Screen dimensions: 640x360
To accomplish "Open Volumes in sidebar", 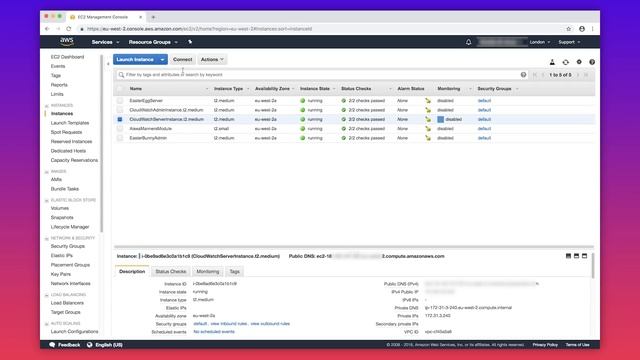I will click(60, 208).
